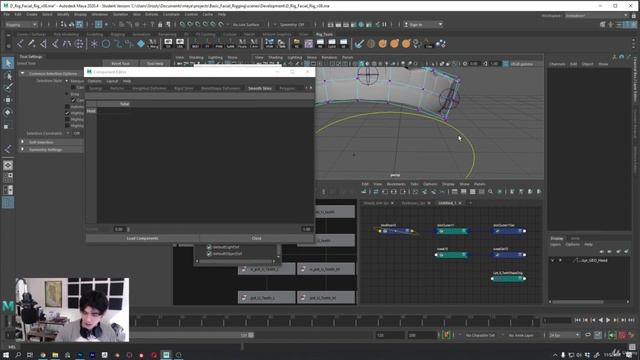640x360 pixels.
Task: Toggle P playback on Jye_GEO_Head layer
Action: (560, 260)
